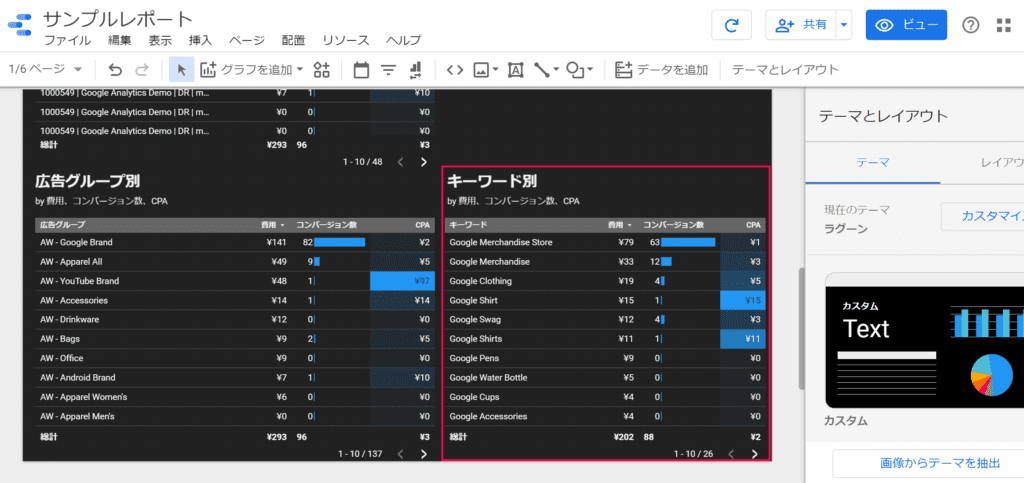Open the 挿入 menu
The image size is (1024, 483).
(200, 40)
